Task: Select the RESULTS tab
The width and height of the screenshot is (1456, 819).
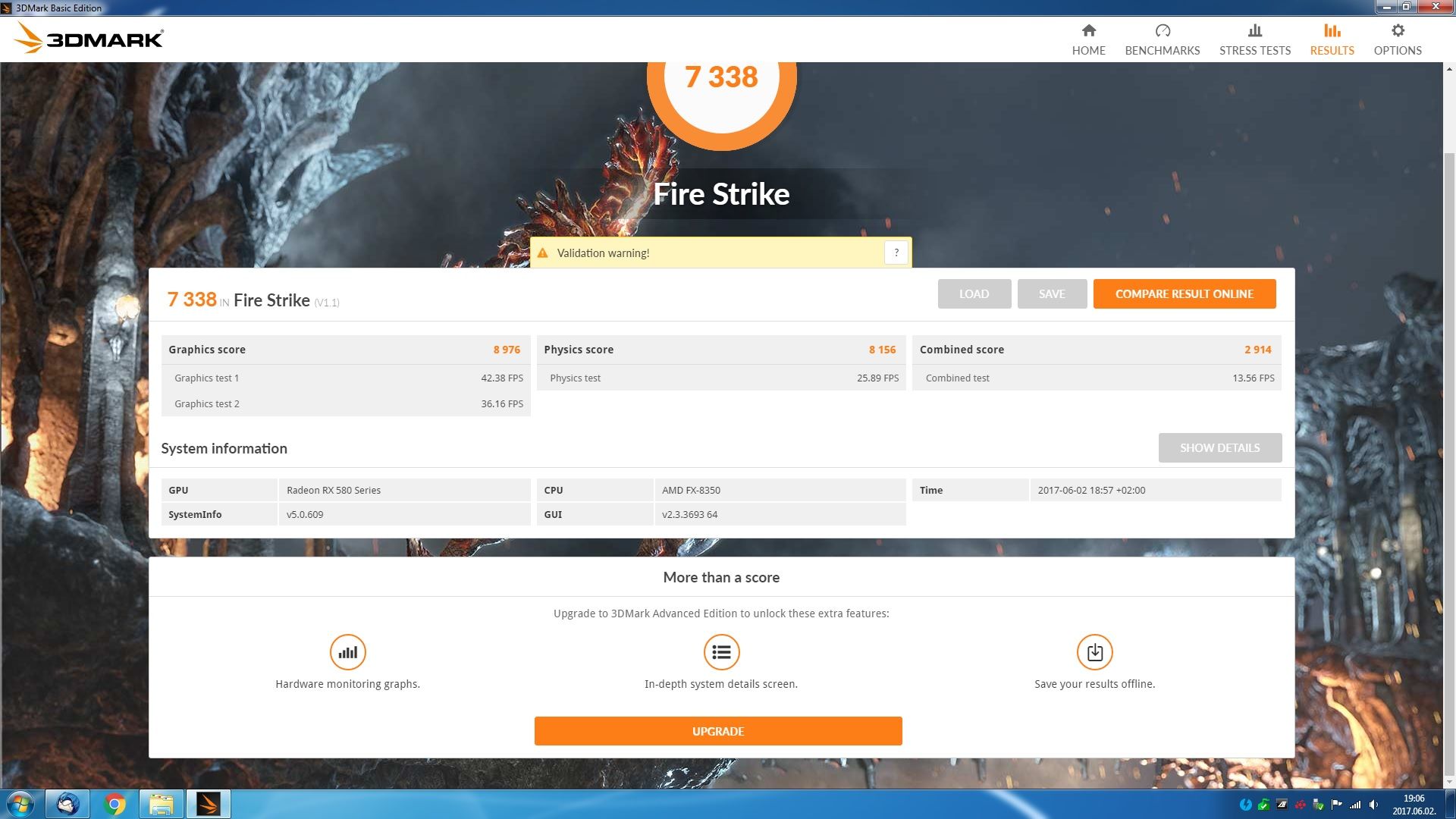Action: point(1332,39)
